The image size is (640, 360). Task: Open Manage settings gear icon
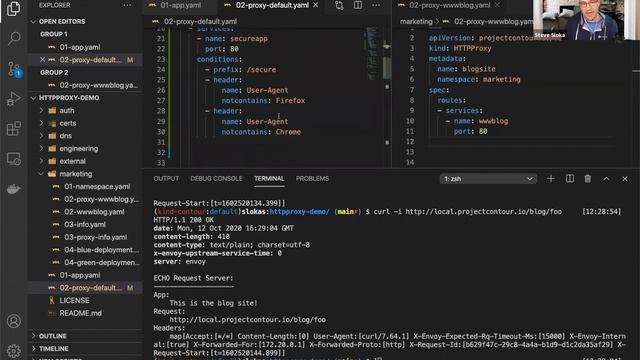(x=13, y=351)
